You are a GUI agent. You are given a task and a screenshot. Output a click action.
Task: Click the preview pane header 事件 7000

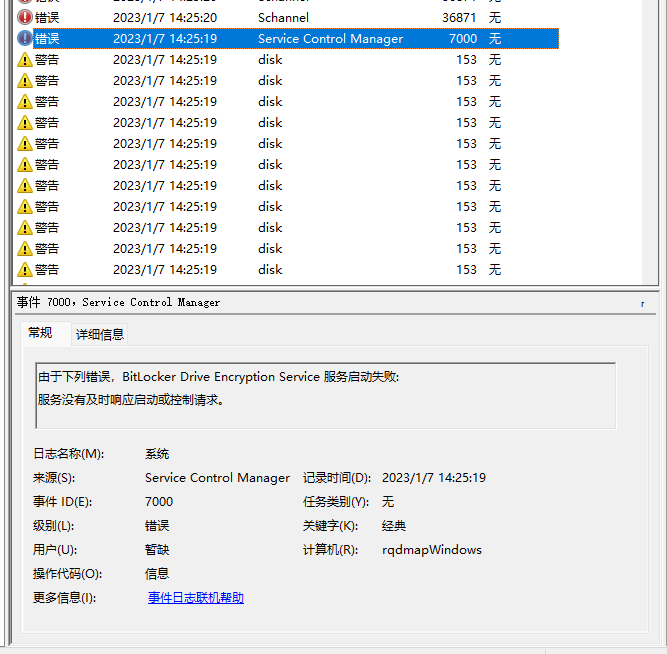pos(119,302)
